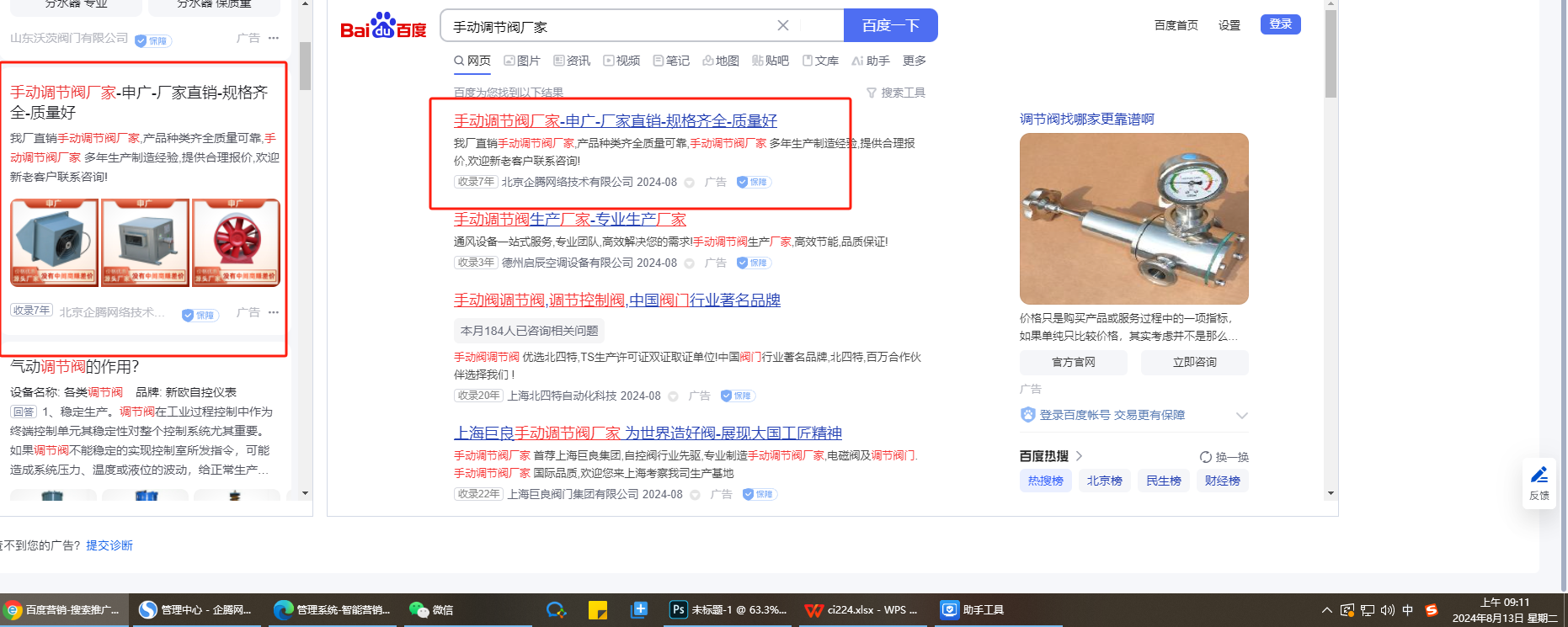The height and width of the screenshot is (627, 1568).
Task: Clear the search box with the X icon
Action: pos(783,25)
